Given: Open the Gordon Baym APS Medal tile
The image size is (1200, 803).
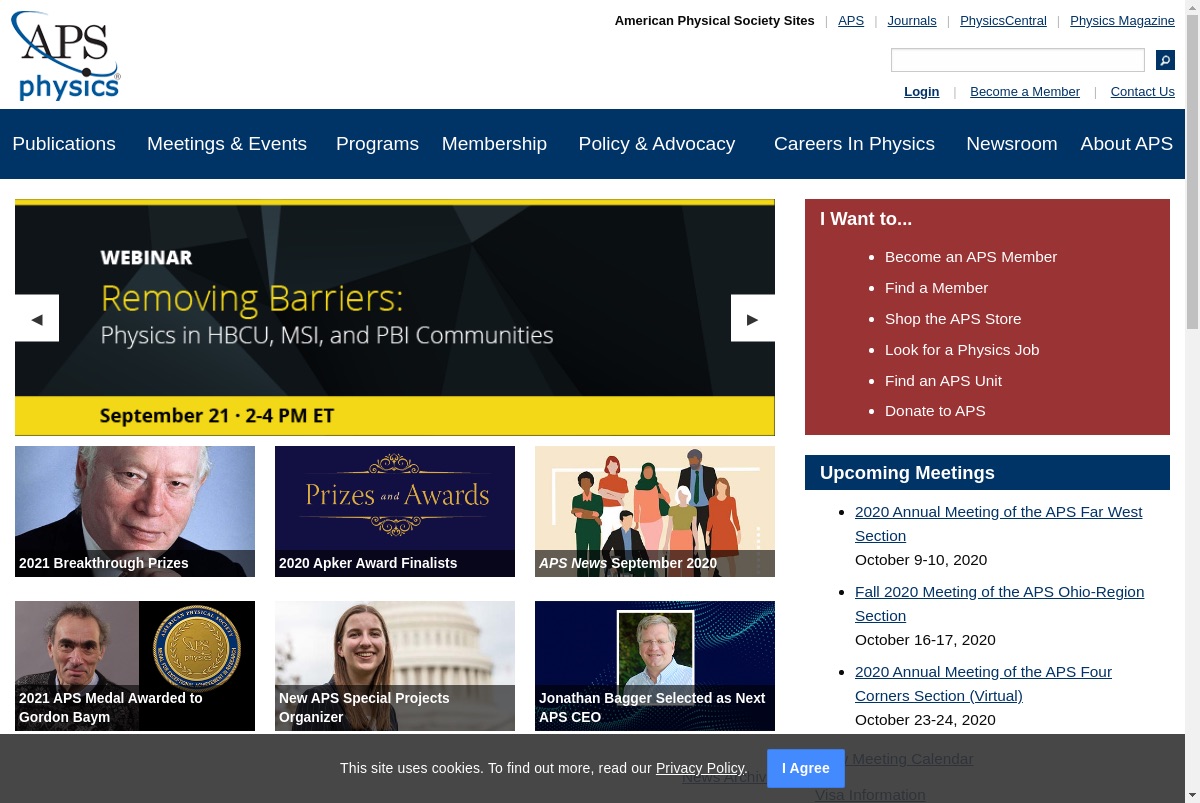Looking at the screenshot, I should [135, 666].
